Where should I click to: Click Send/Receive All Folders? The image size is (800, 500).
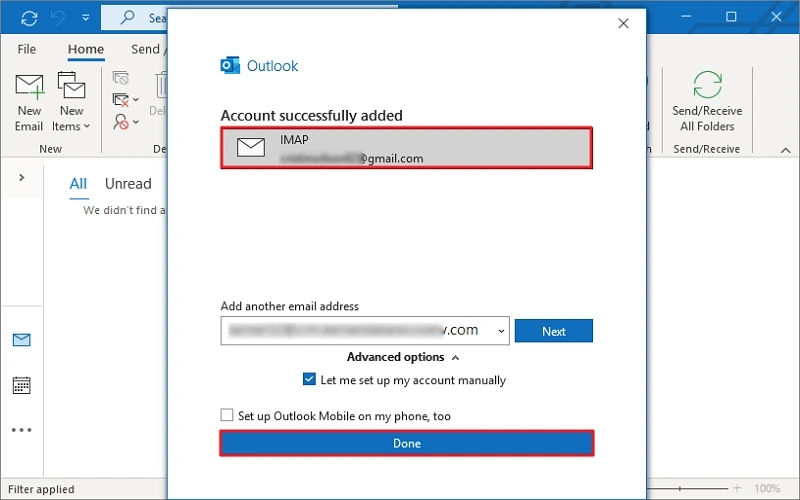click(707, 101)
